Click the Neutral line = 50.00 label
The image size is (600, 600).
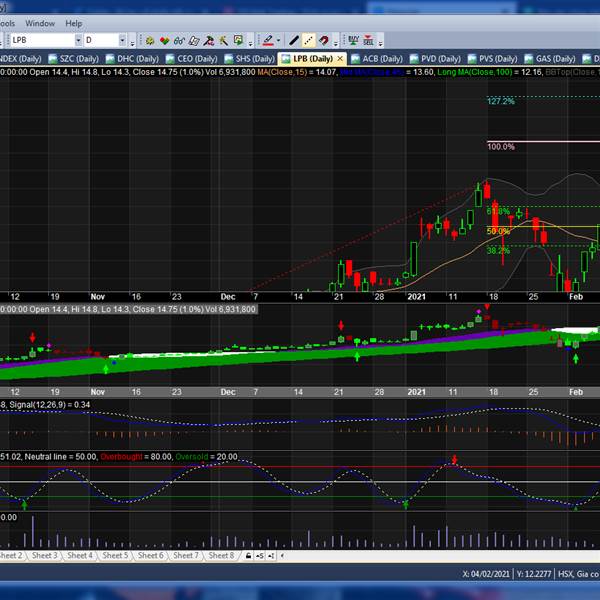tap(61, 457)
